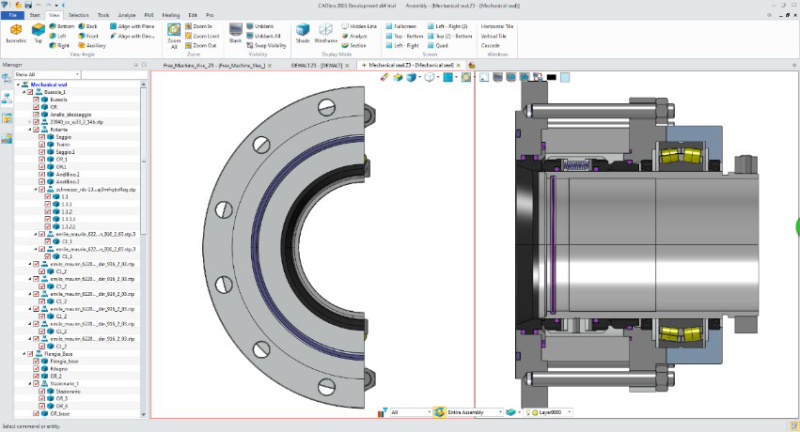Screen dimensions: 800x432
Task: Toggle the Flangia_Base assembly checkbox
Action: (x=30, y=354)
